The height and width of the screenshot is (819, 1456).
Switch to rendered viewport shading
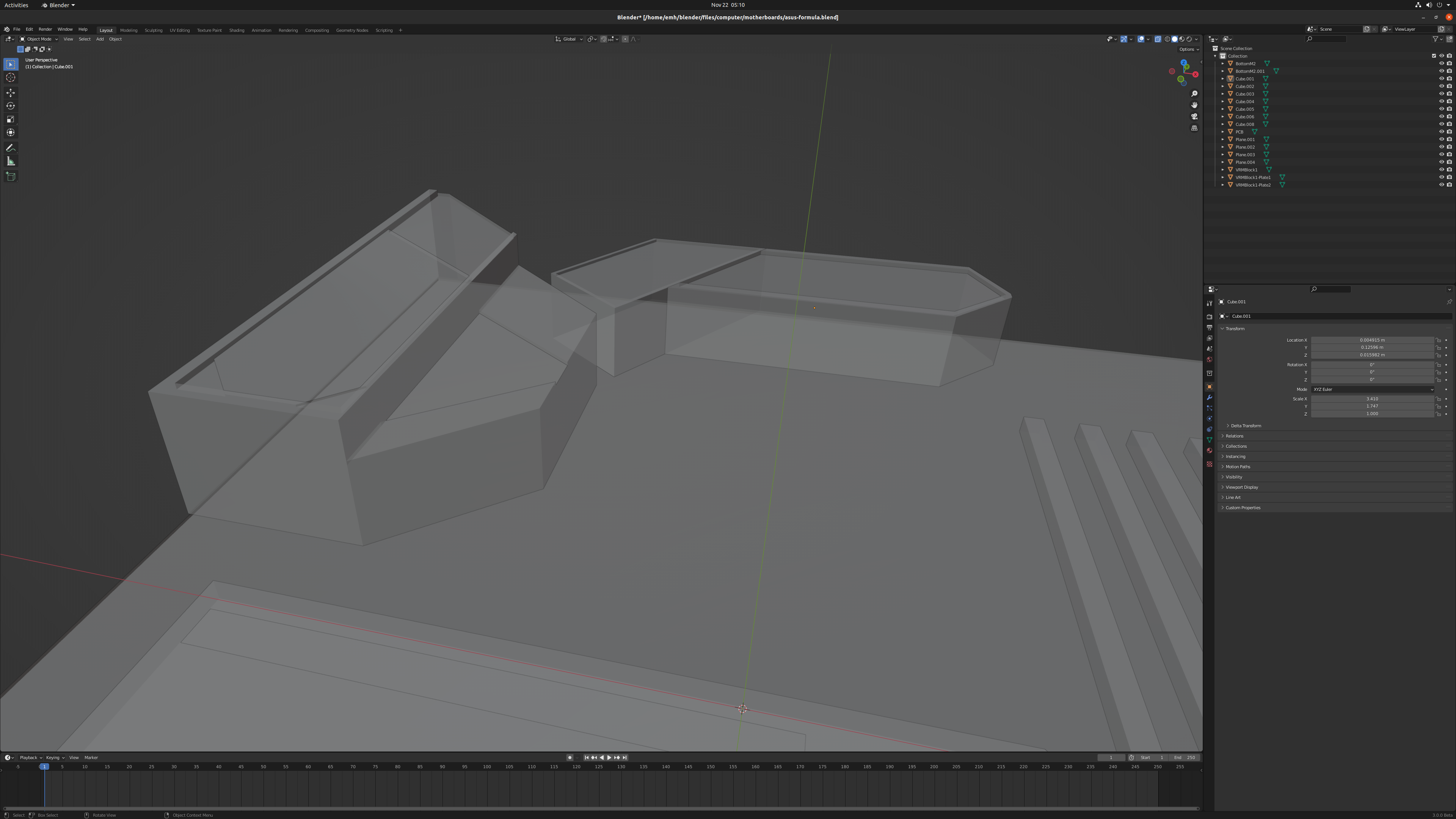pyautogui.click(x=1189, y=39)
